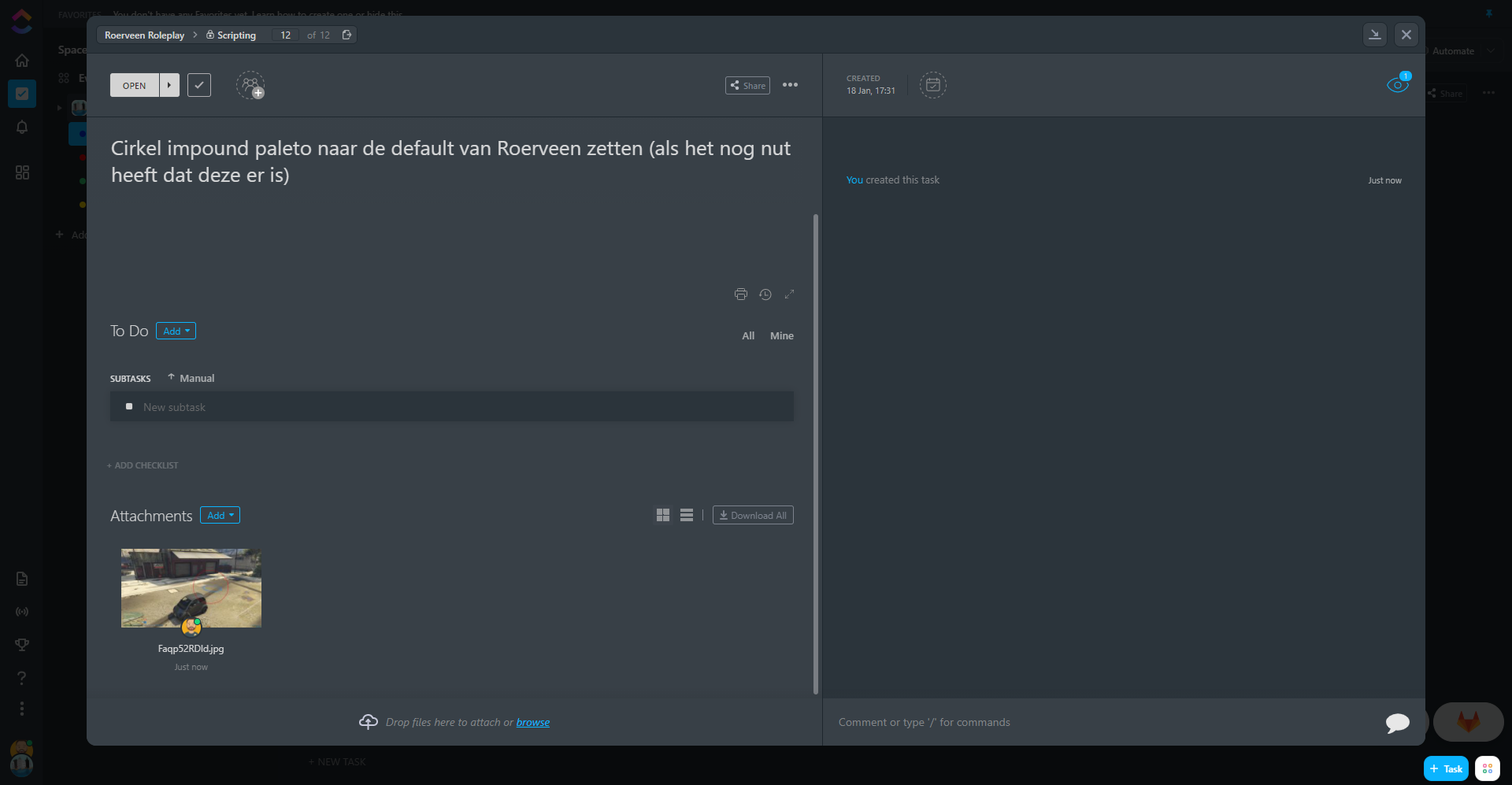Mark task complete with checkmark box
Screen dimensions: 1512x785
[199, 85]
